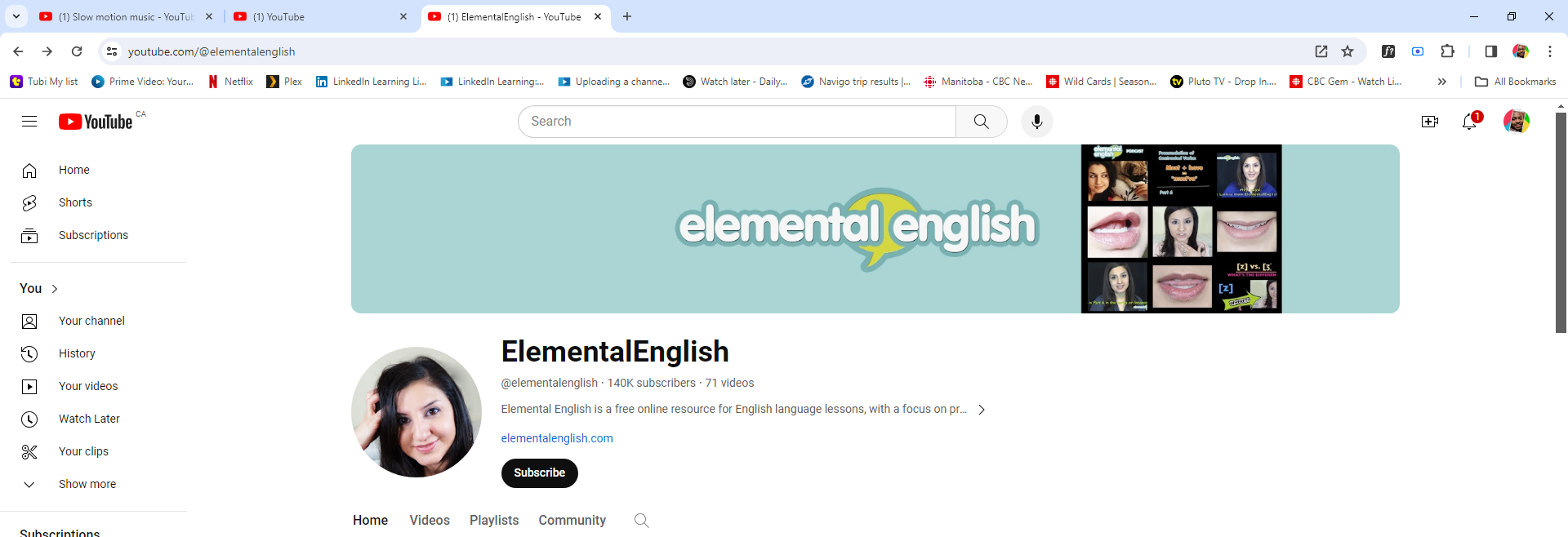The height and width of the screenshot is (537, 1568).
Task: Click the Create video icon
Action: 1429,122
